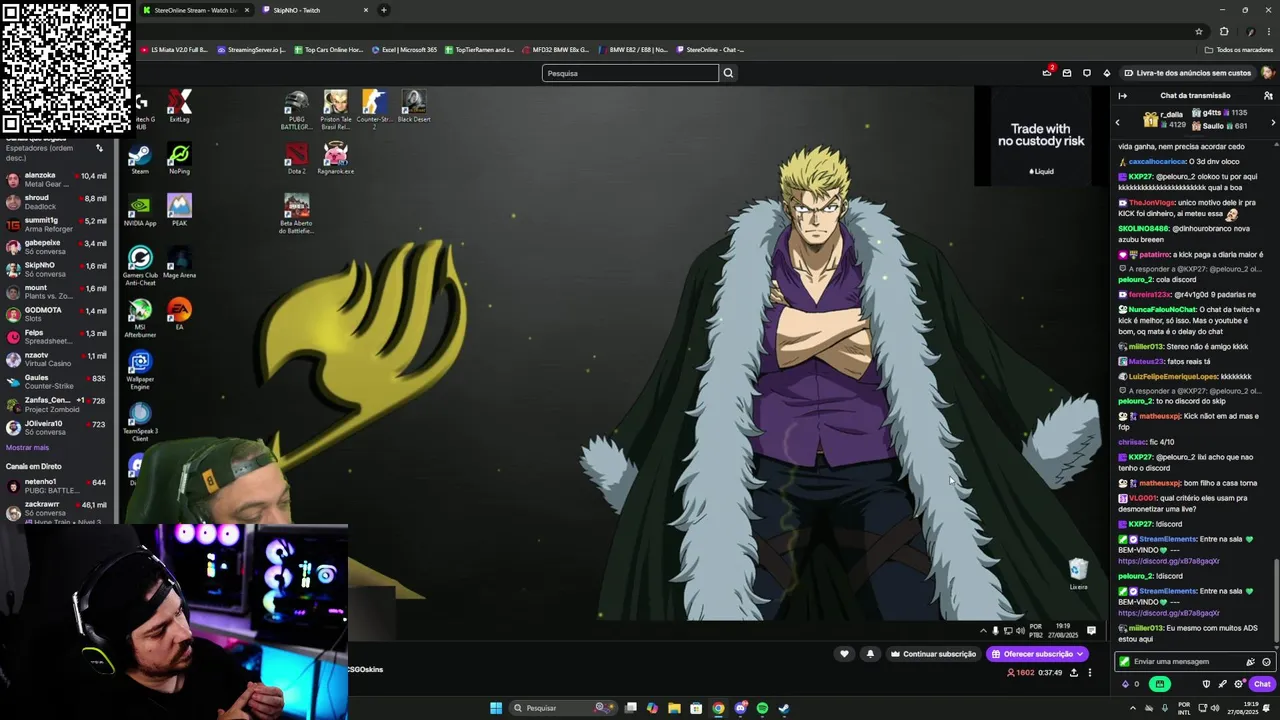Screen dimensions: 1280x720
Task: Open alanzoka channel in sidebar
Action: pos(56,179)
